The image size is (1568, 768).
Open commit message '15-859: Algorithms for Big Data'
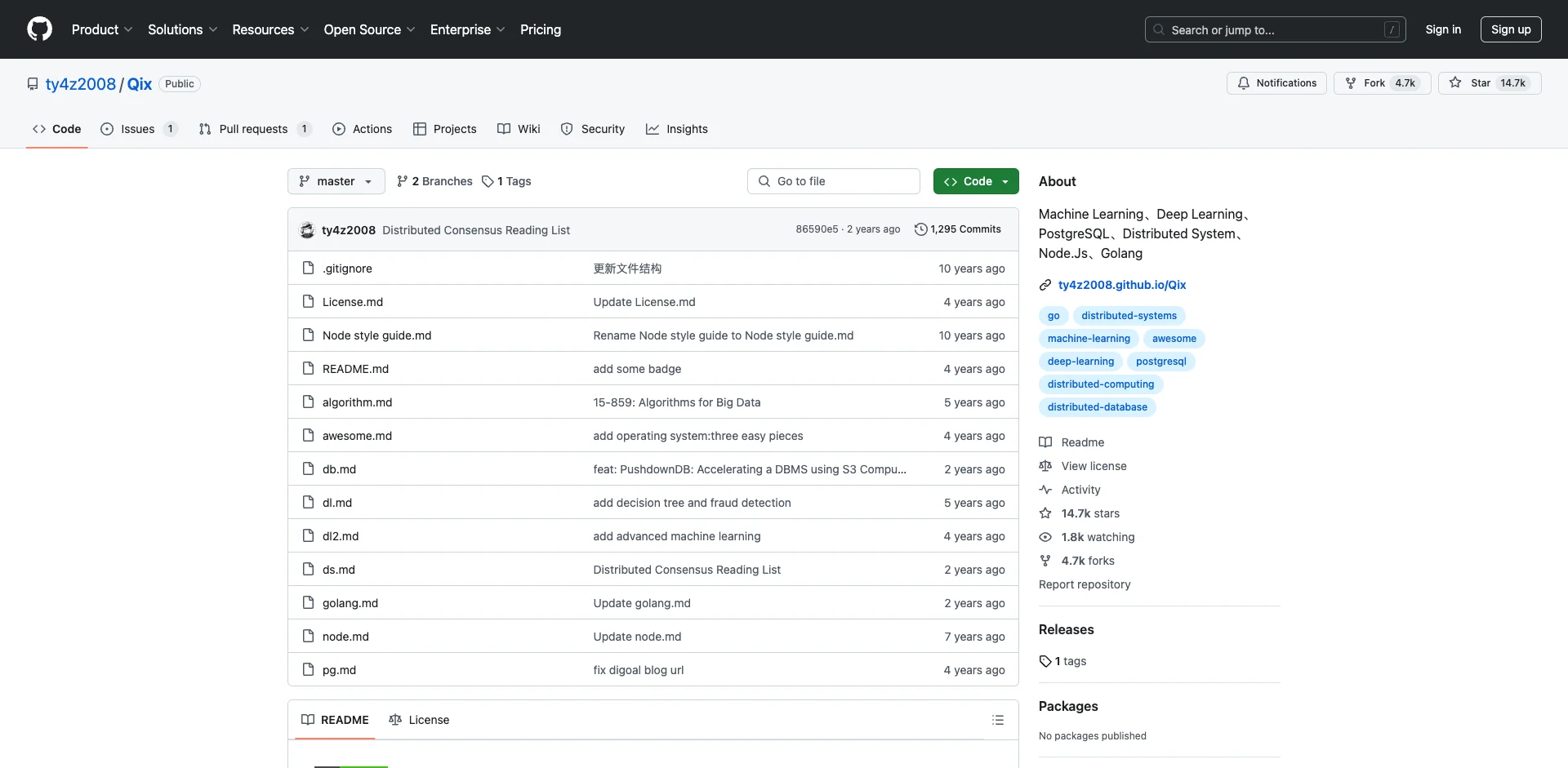[x=676, y=402]
